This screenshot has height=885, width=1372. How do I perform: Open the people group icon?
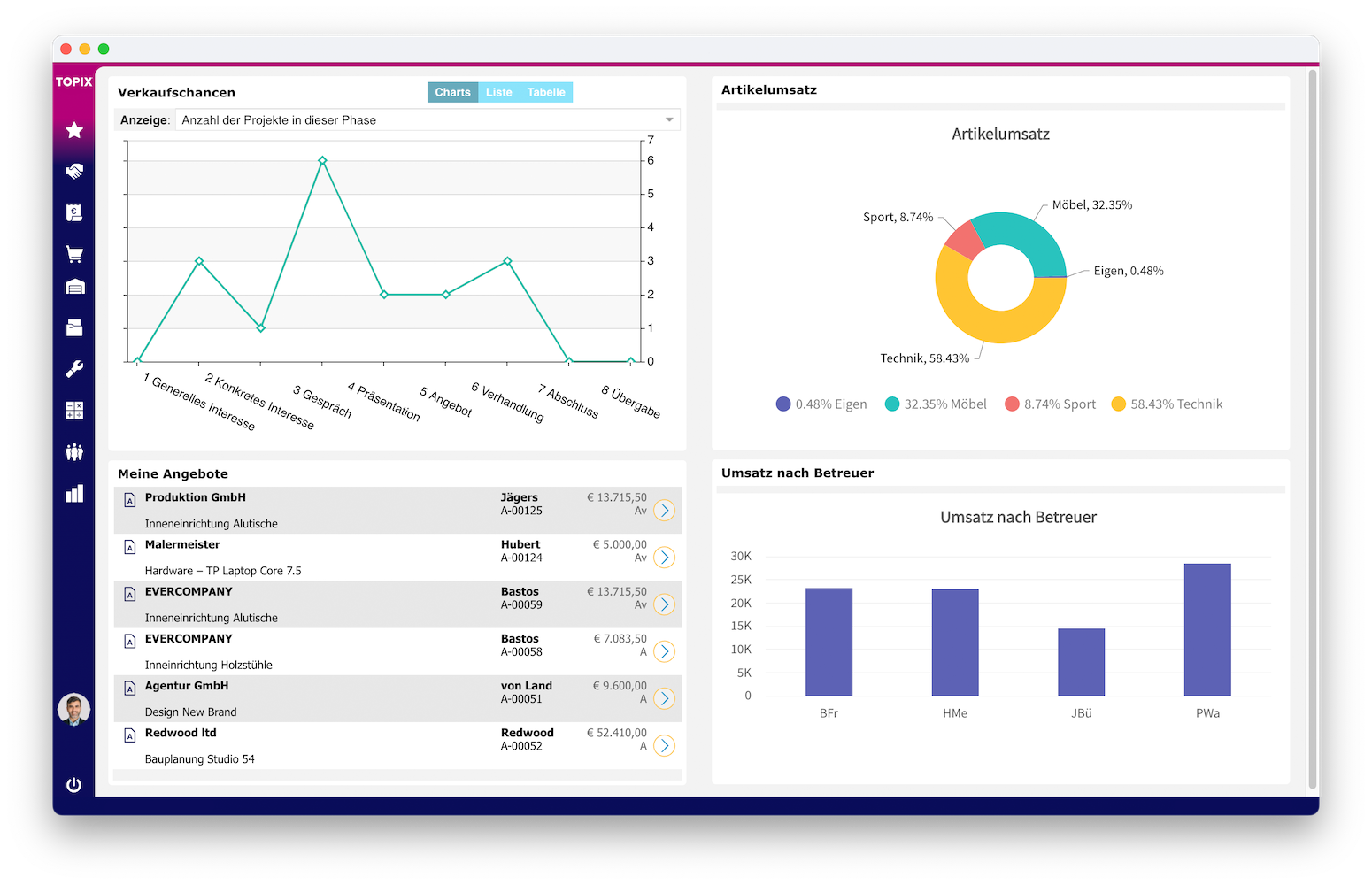point(74,452)
